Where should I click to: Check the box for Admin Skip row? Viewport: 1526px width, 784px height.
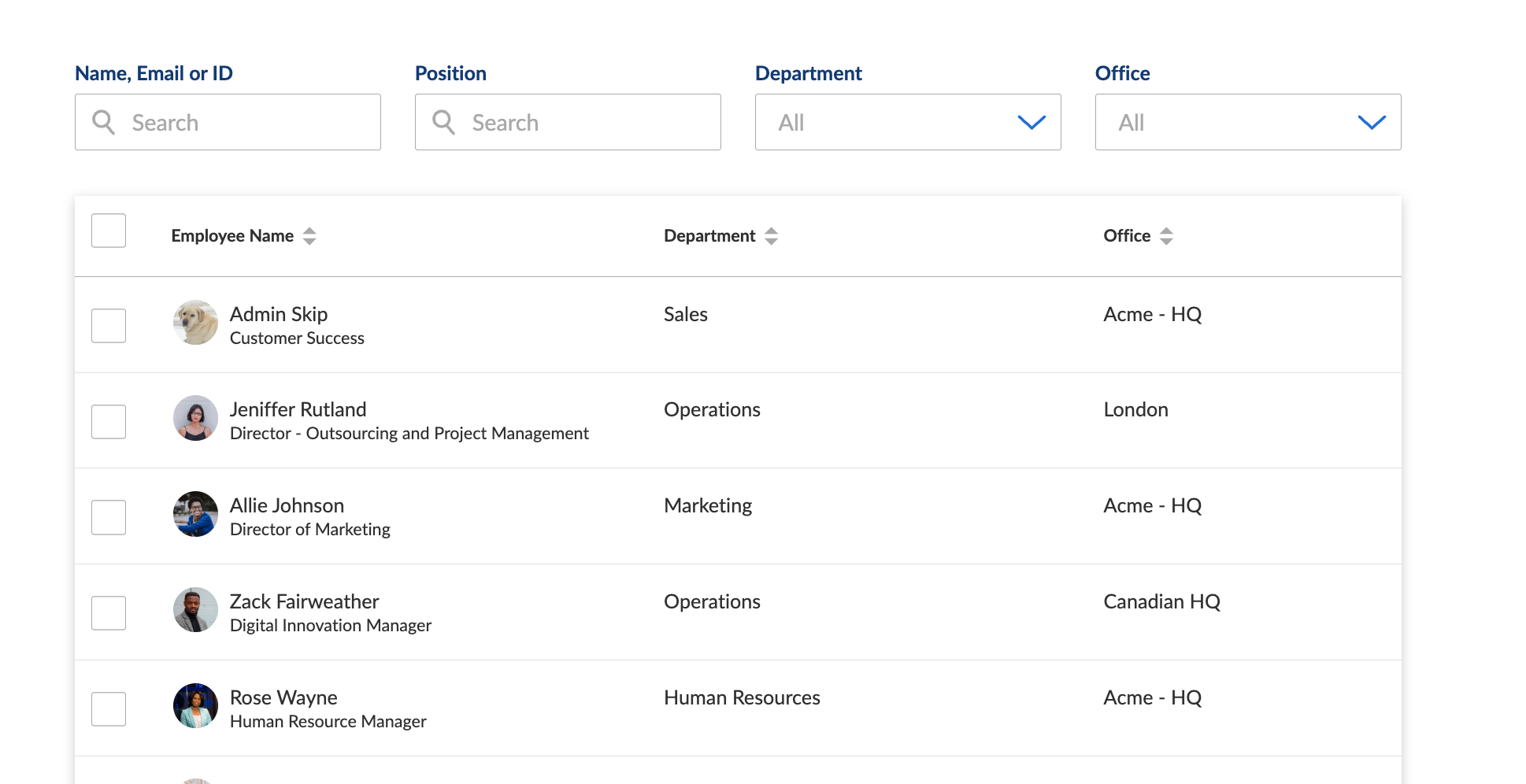[x=109, y=326]
